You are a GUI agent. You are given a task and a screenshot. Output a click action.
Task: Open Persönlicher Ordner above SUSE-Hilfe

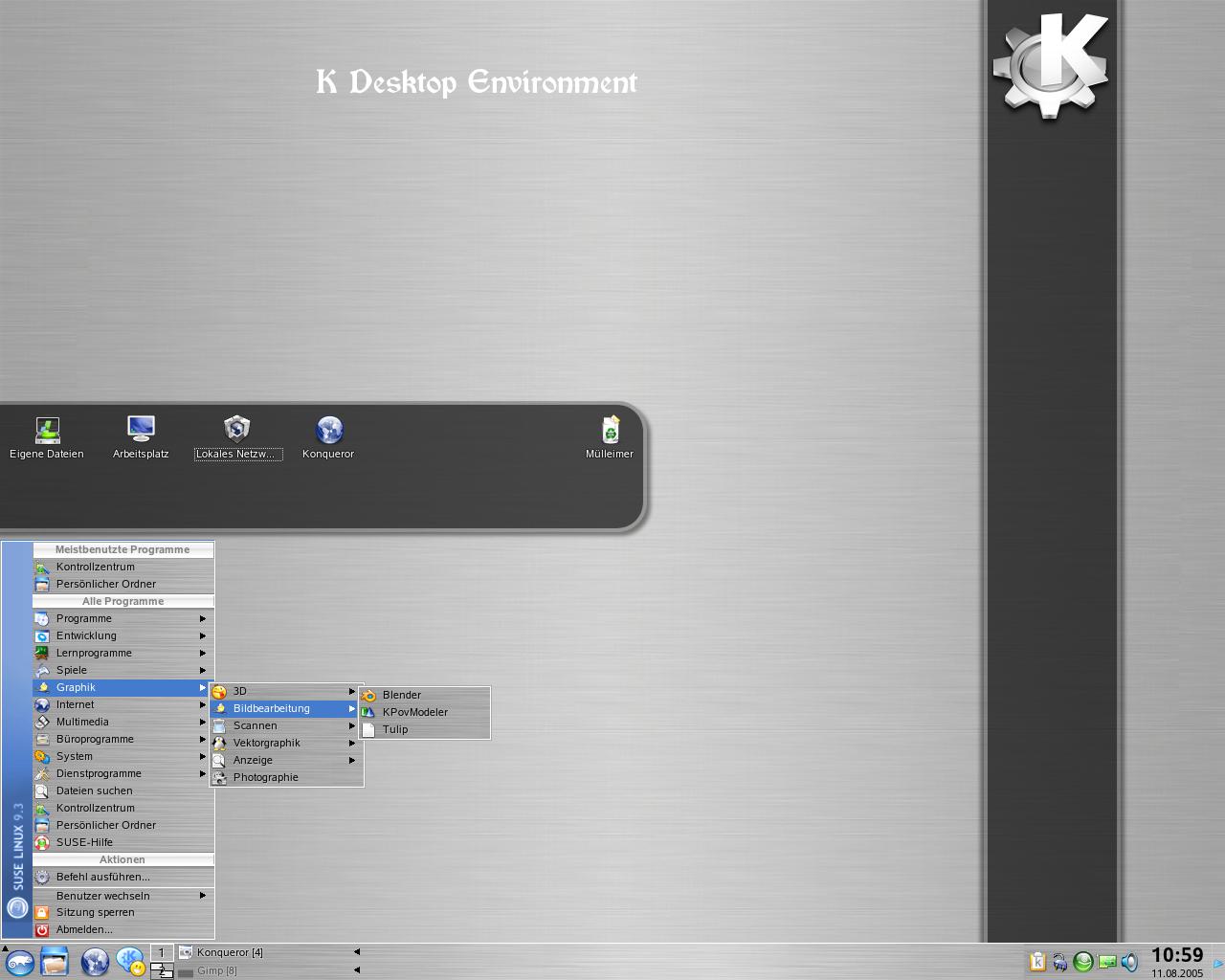122,825
